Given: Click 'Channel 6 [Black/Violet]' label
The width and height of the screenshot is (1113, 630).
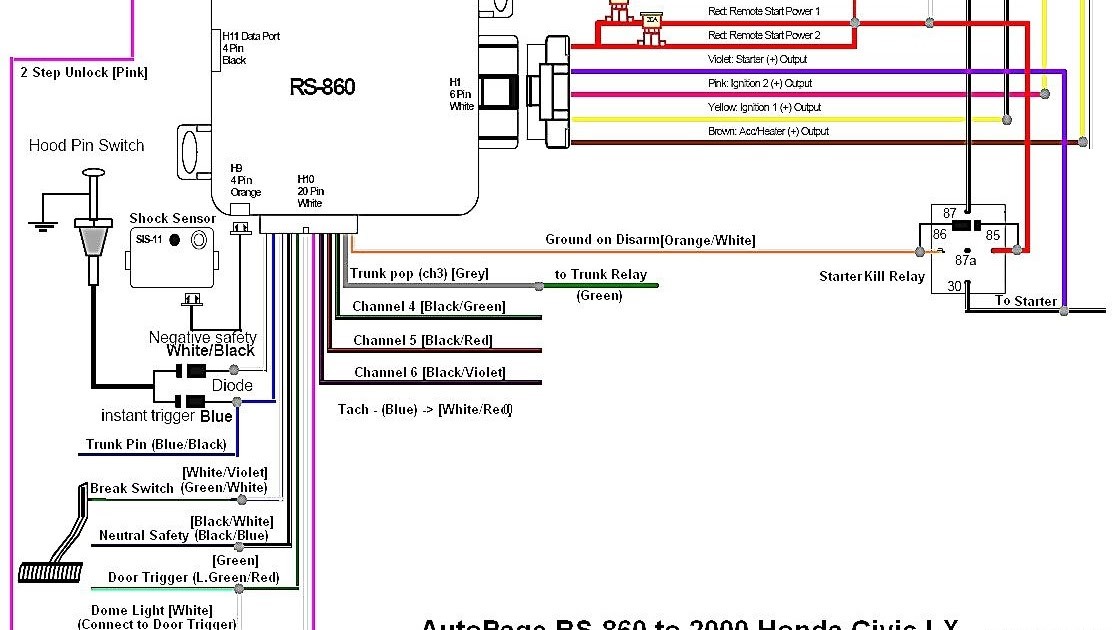Looking at the screenshot, I should [429, 372].
